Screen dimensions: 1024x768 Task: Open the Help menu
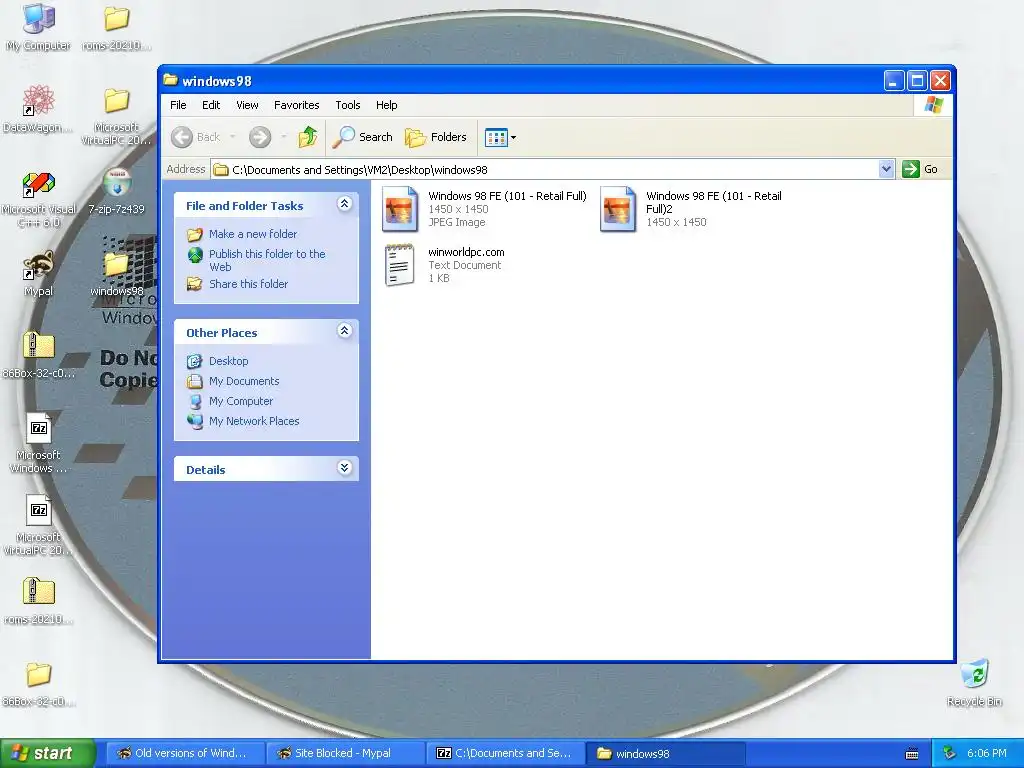click(386, 105)
